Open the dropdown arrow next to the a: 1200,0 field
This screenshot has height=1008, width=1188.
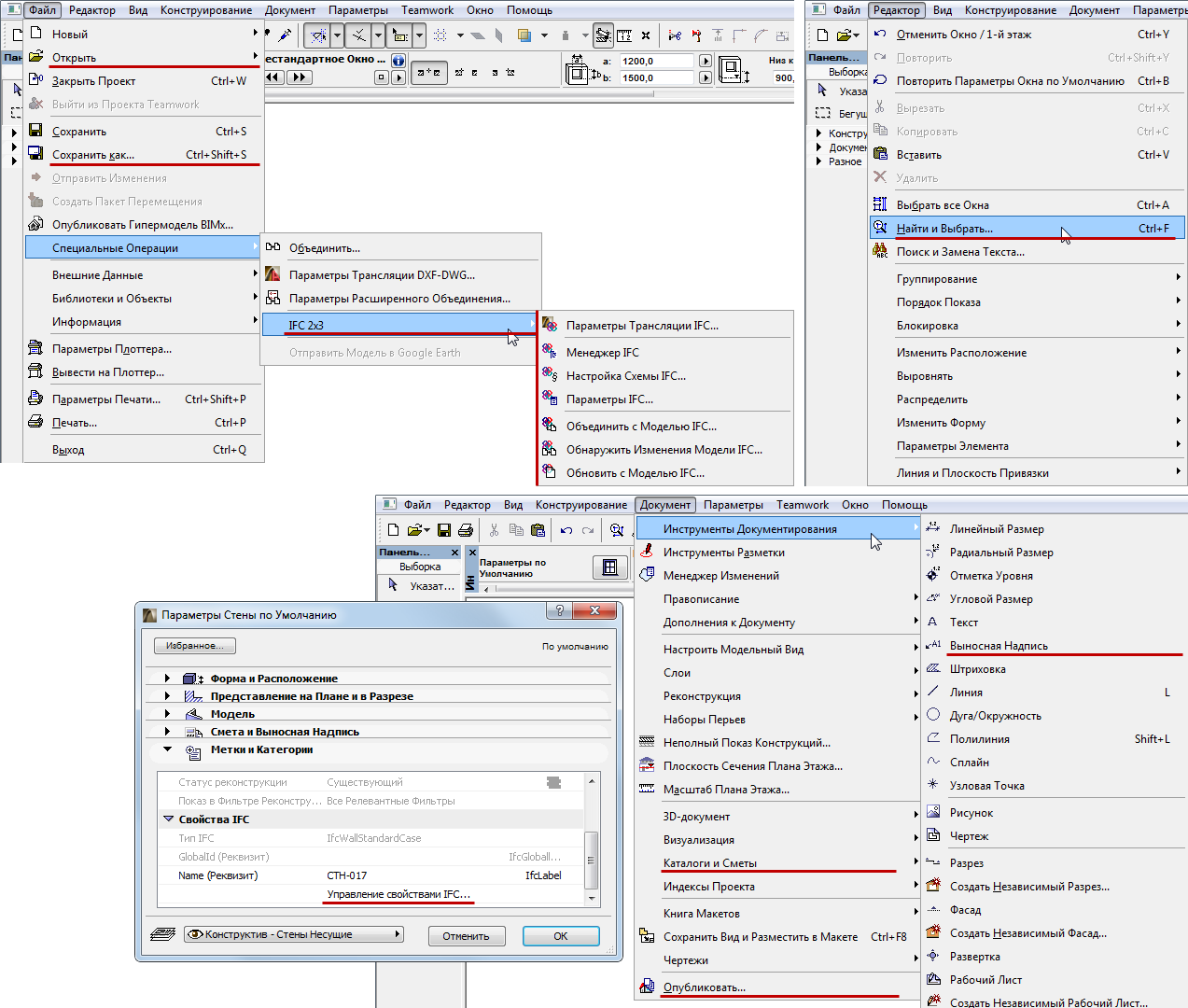click(x=706, y=59)
